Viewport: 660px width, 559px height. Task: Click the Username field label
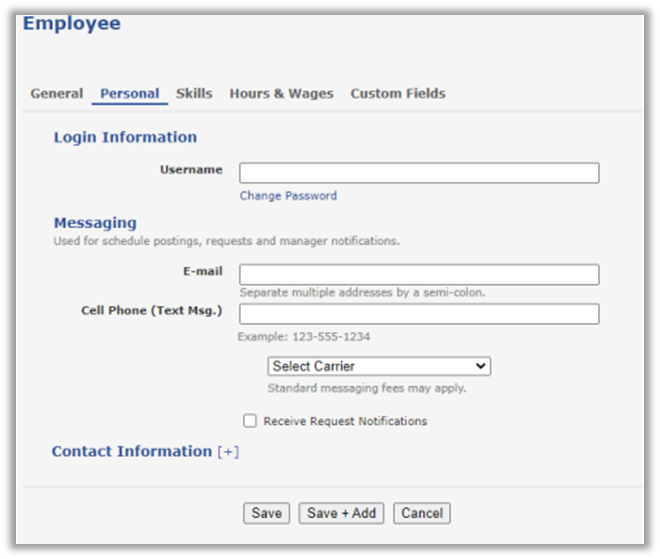tap(191, 170)
